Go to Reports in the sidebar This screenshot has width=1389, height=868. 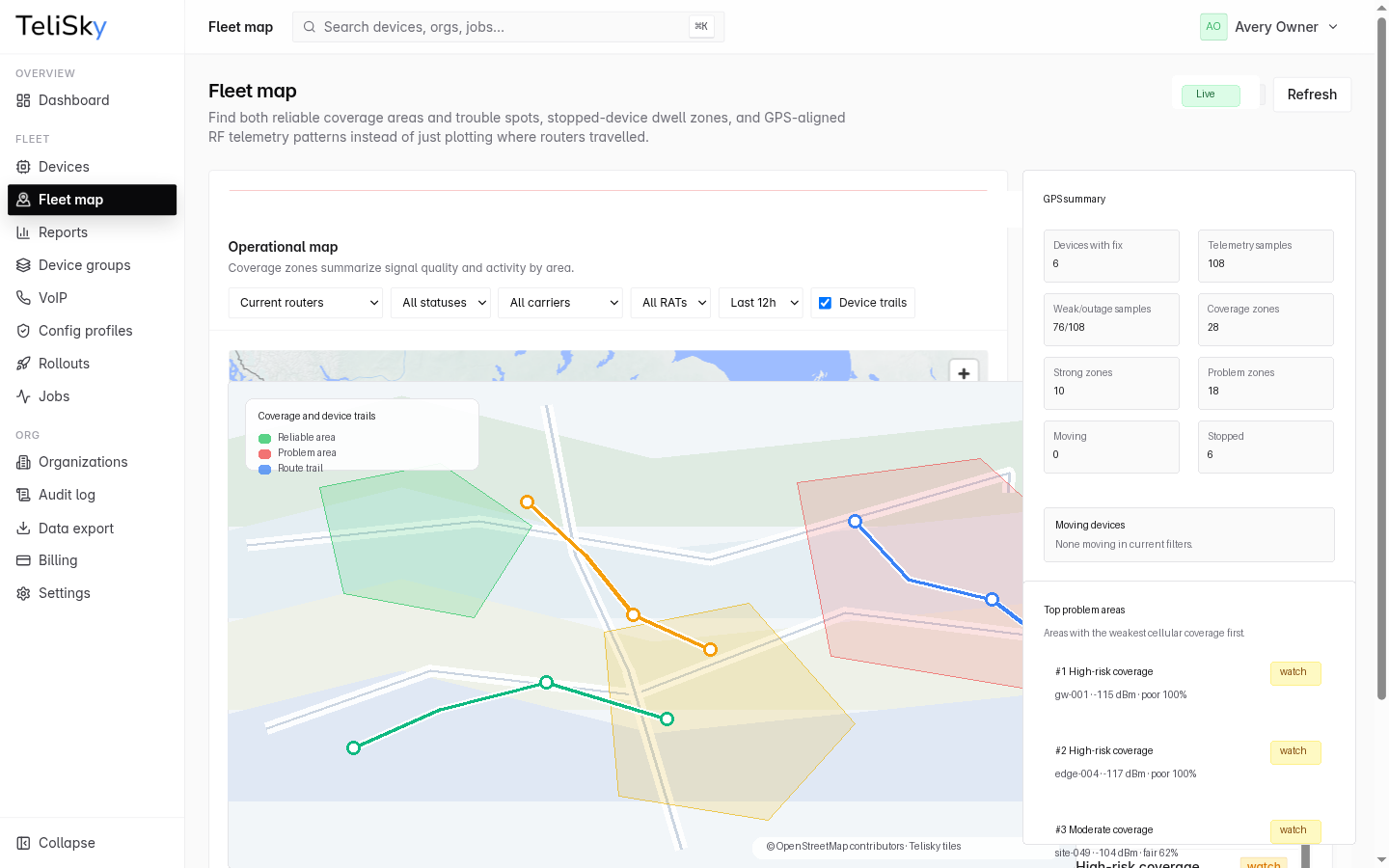coord(93,232)
